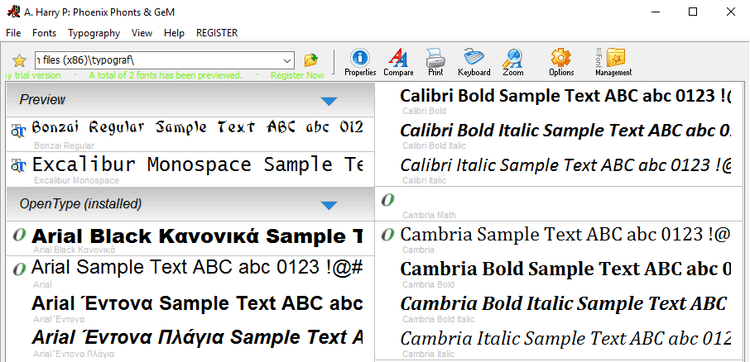Collapse the Preview section
The height and width of the screenshot is (362, 750).
329,101
